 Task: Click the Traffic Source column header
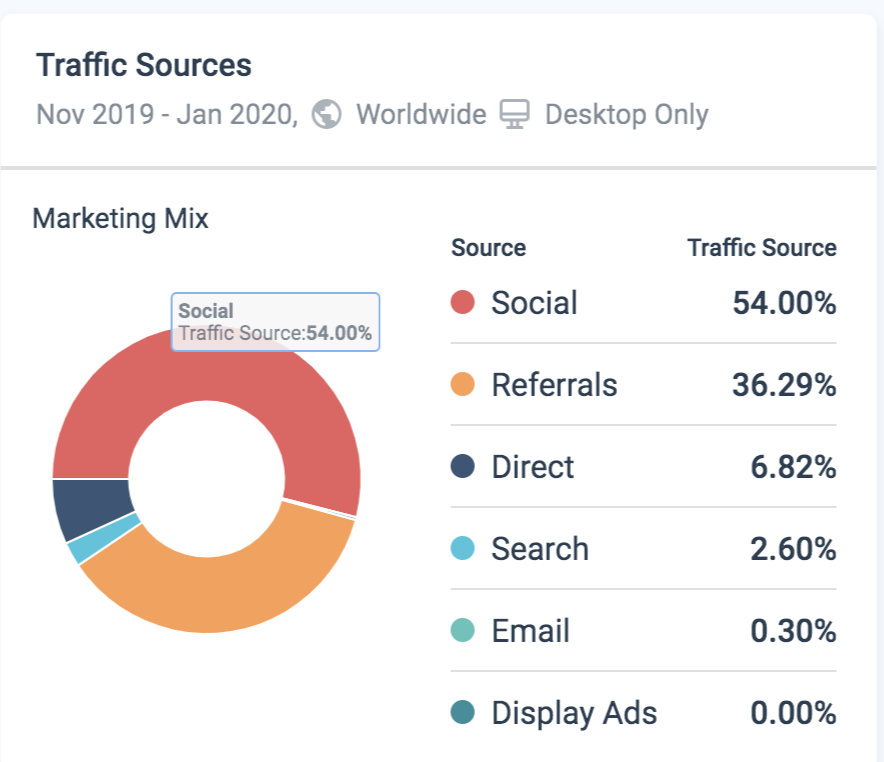761,248
